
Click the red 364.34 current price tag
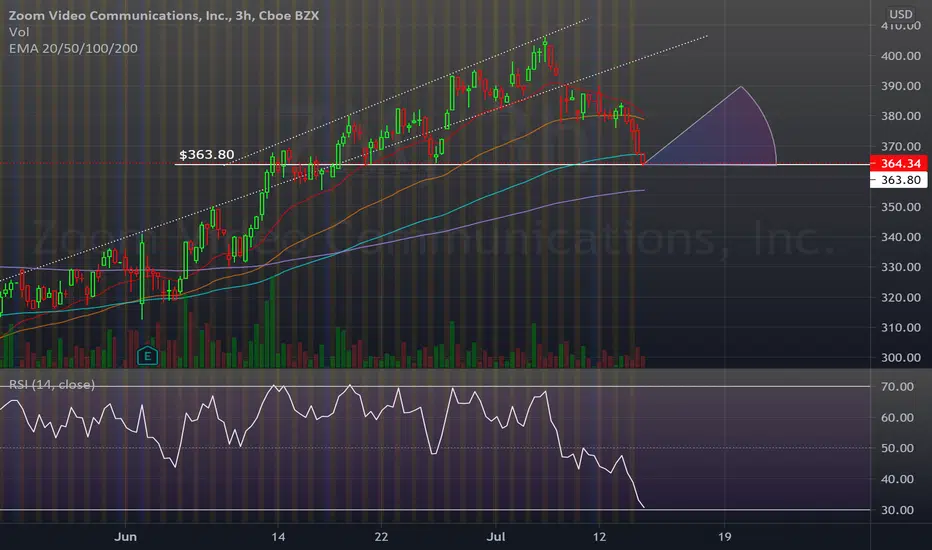point(898,163)
